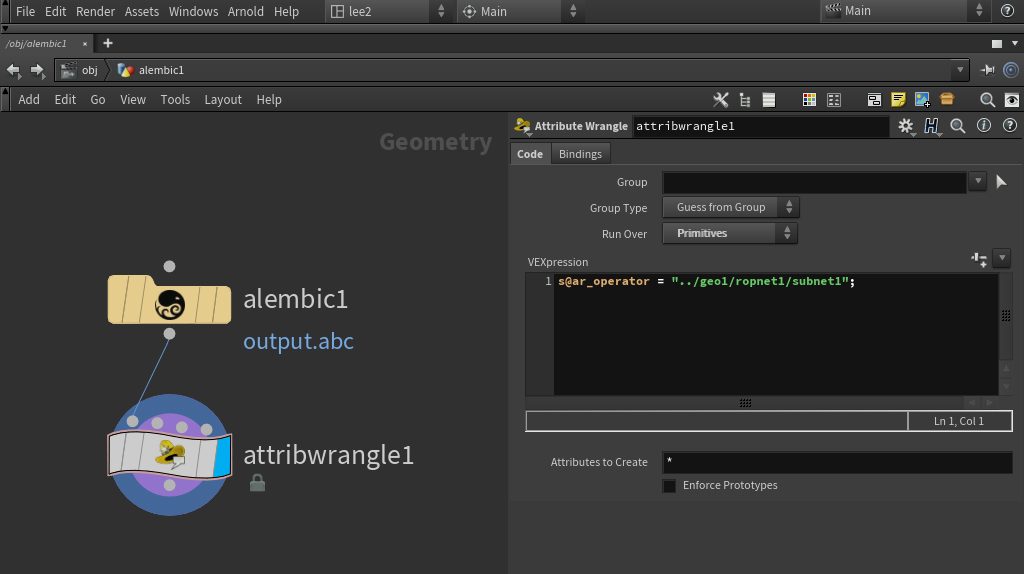Open the color palette icon in network toolbar
Screen dimensions: 1024x574
coord(810,100)
